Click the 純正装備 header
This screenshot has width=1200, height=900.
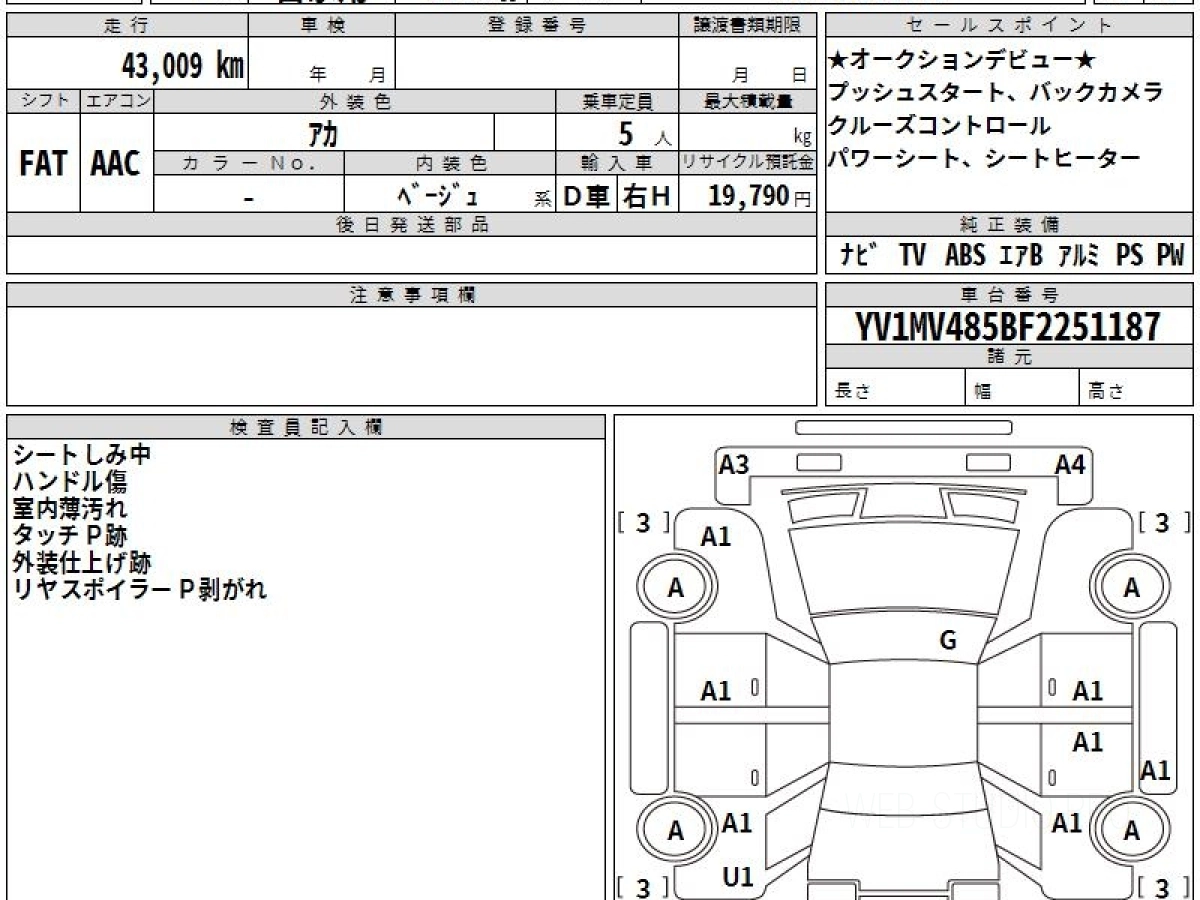tap(1008, 225)
